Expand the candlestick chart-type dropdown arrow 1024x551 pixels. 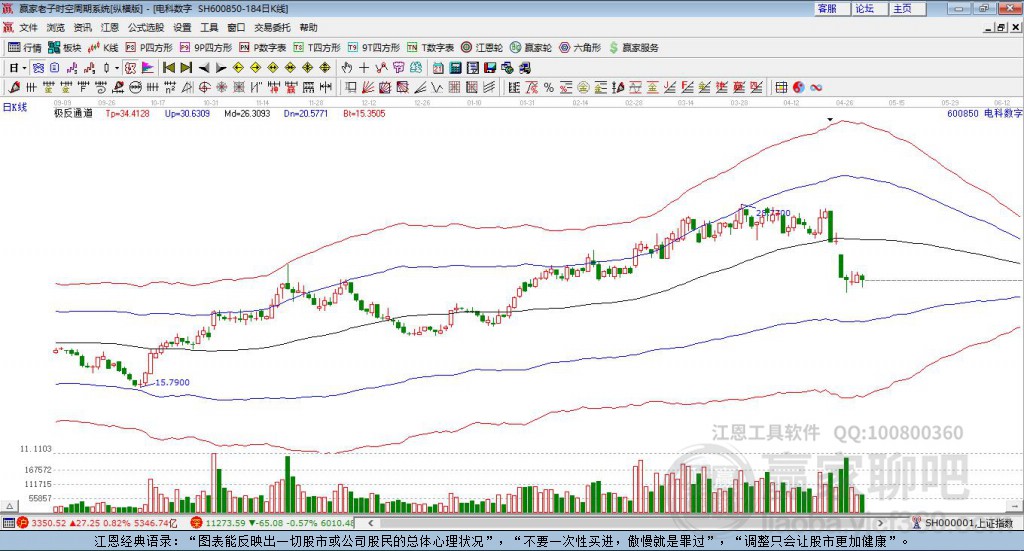pyautogui.click(x=117, y=68)
